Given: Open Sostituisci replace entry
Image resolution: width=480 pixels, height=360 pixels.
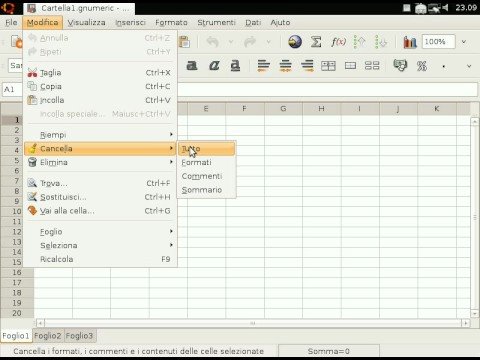Looking at the screenshot, I should 100,197.
